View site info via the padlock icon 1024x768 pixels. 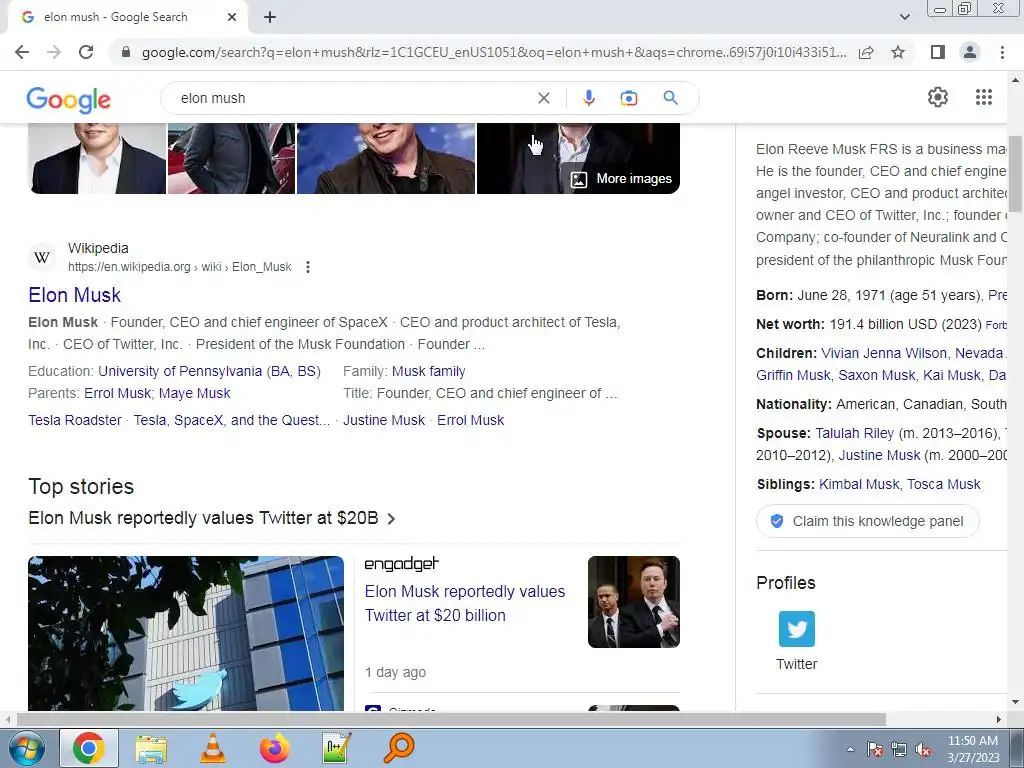point(126,52)
